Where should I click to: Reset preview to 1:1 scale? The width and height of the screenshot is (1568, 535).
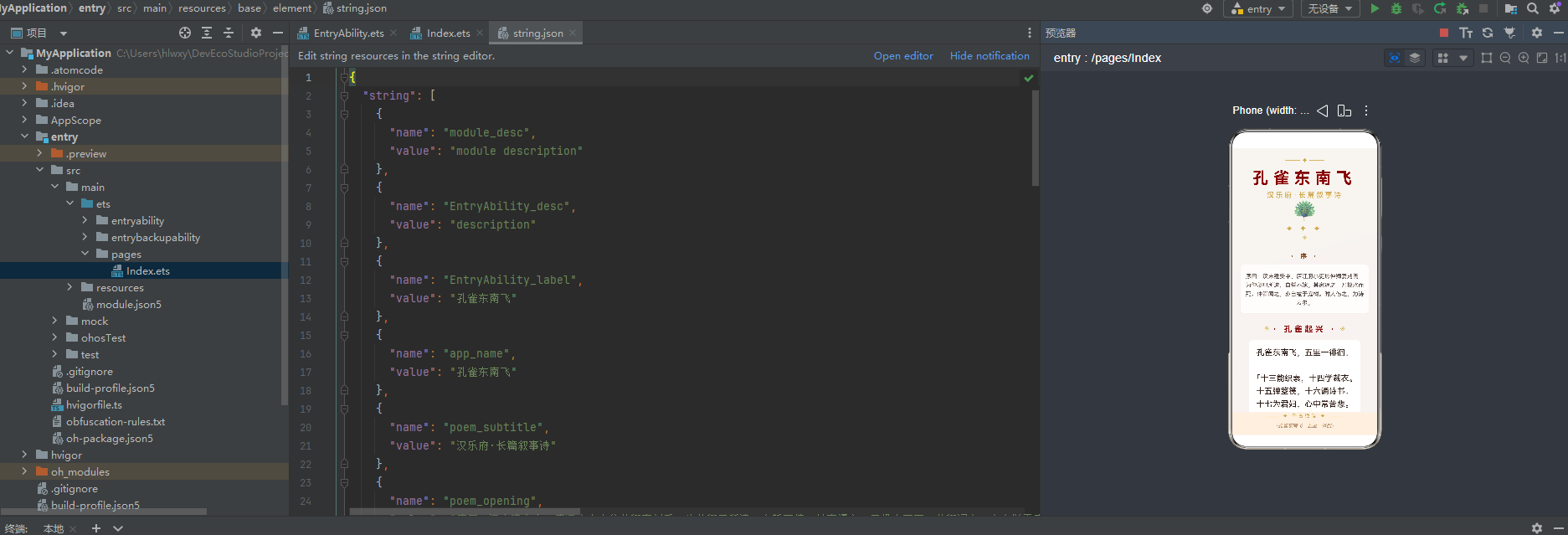pyautogui.click(x=1560, y=58)
